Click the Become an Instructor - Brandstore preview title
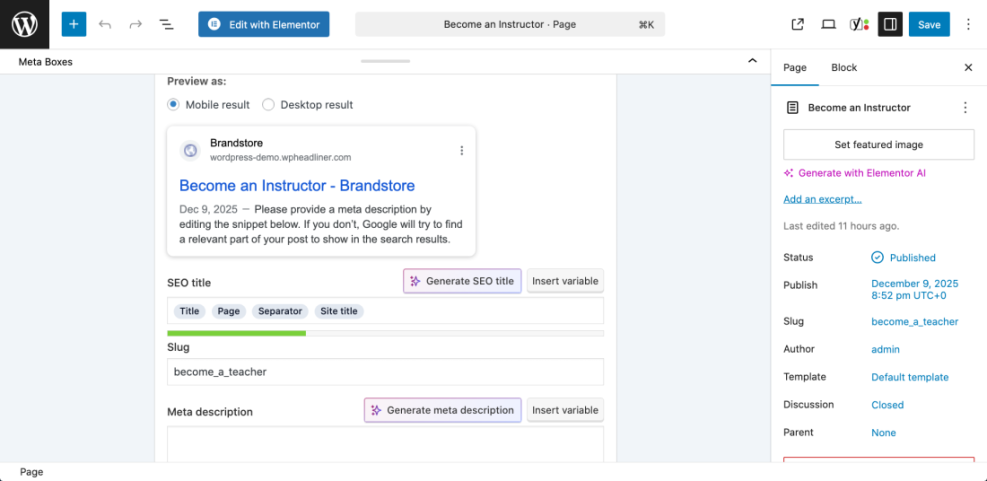 pyautogui.click(x=297, y=186)
